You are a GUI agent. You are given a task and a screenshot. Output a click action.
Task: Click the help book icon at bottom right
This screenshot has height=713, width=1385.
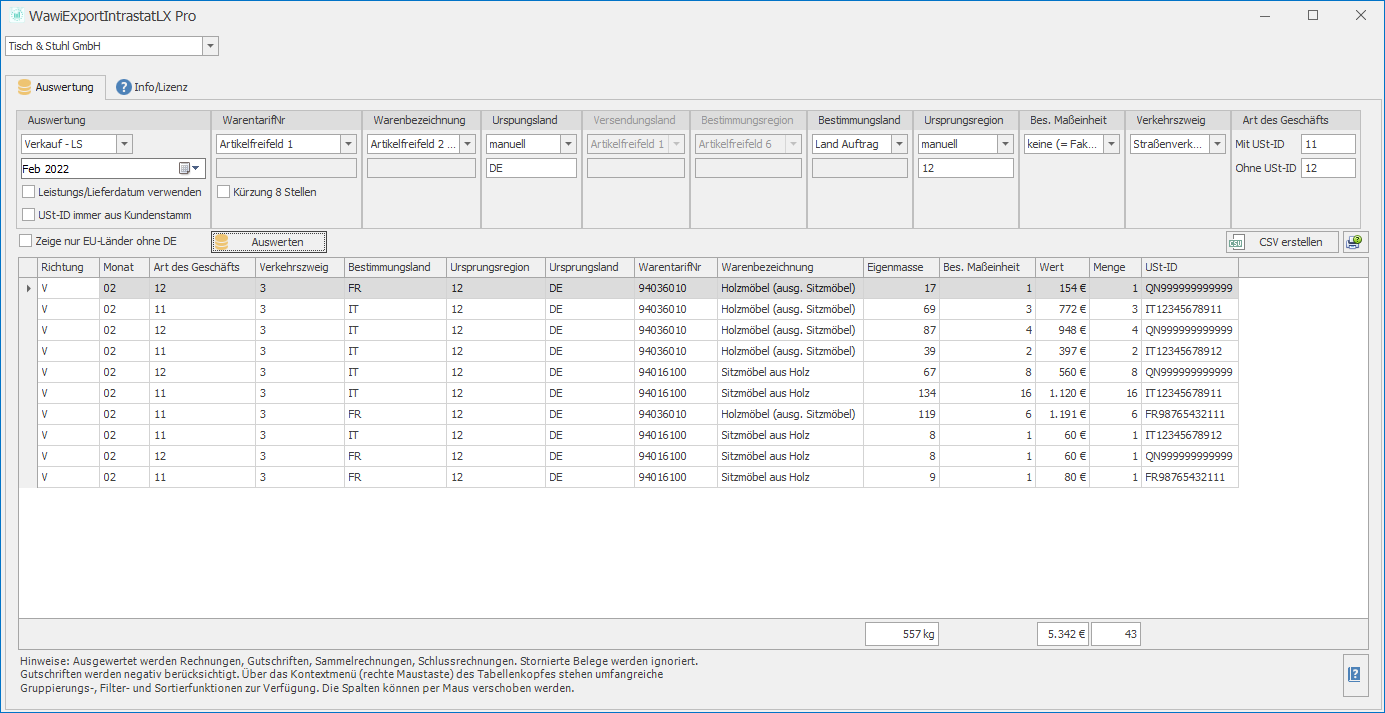1354,675
